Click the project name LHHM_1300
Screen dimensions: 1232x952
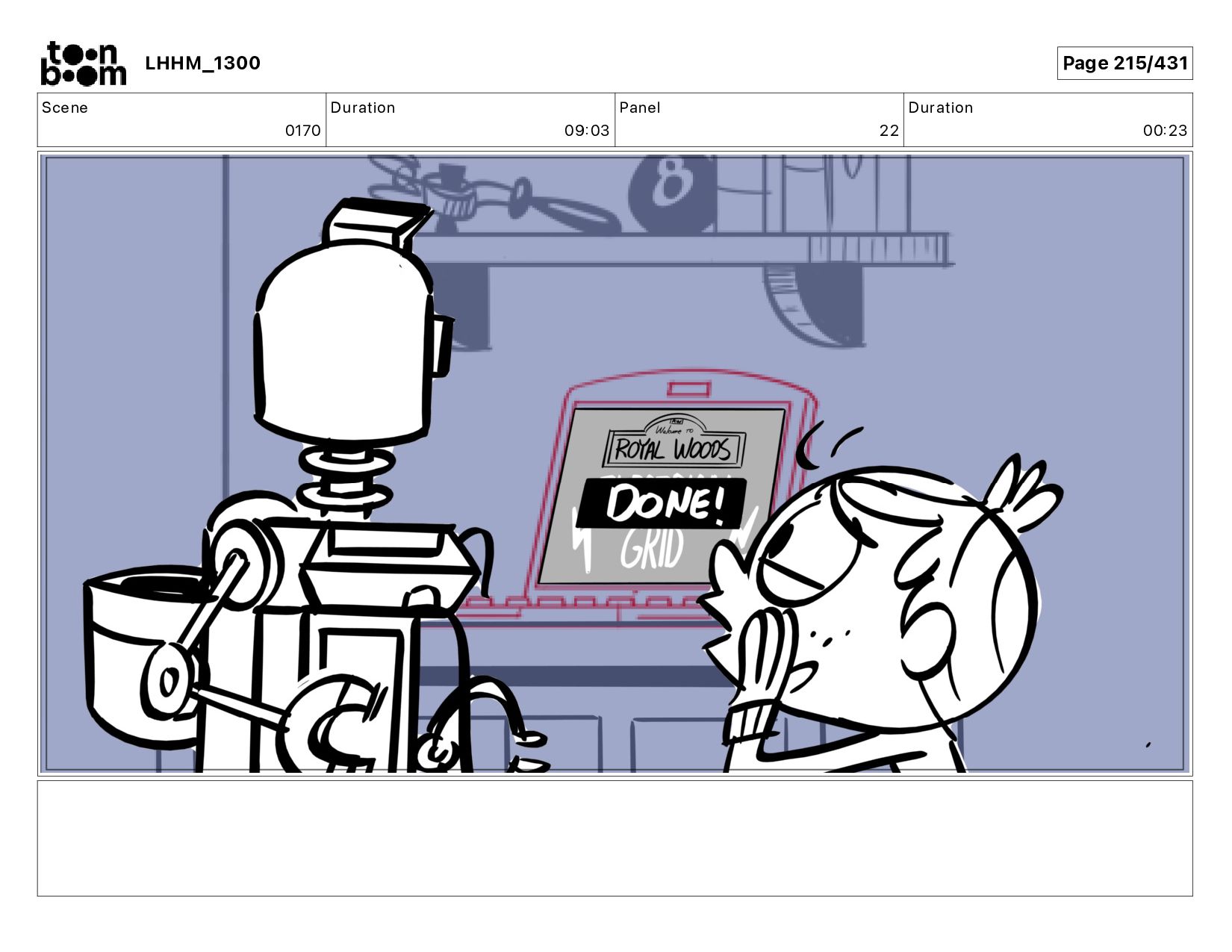pos(202,63)
